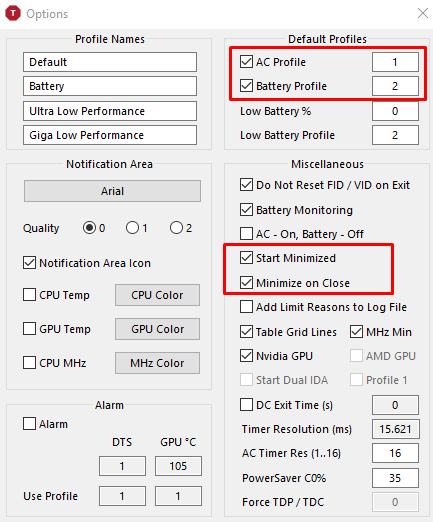Enable the CPU Temp checkbox

pyautogui.click(x=29, y=295)
